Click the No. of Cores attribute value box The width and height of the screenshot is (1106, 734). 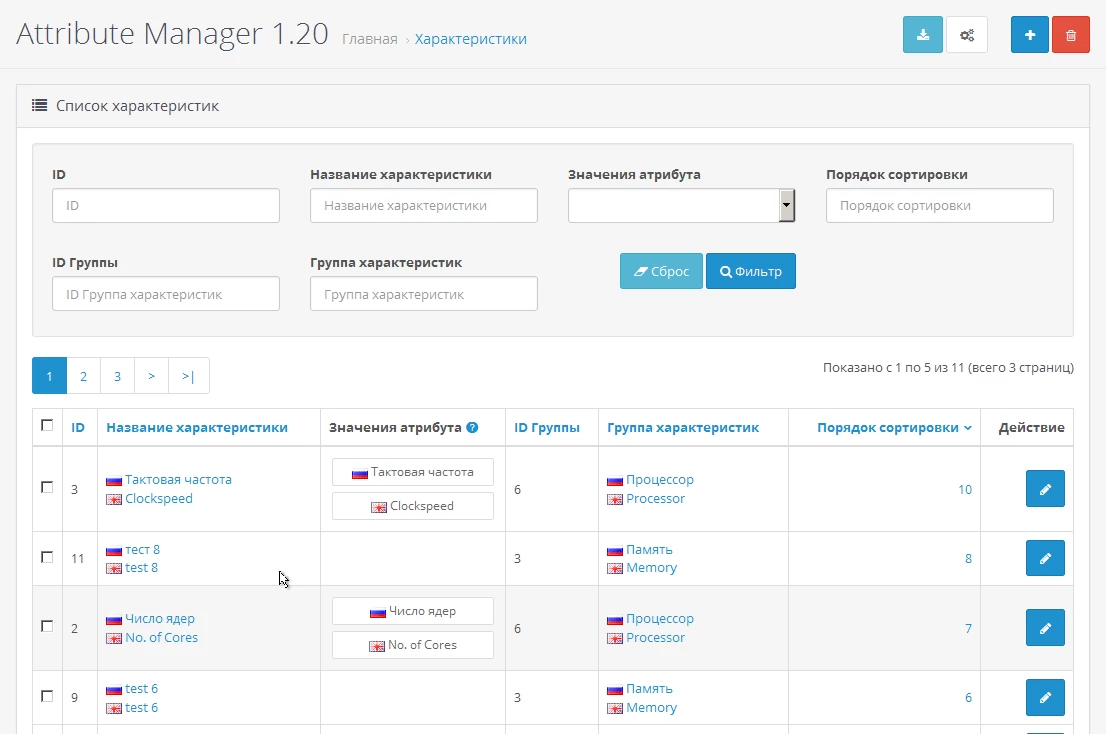[413, 644]
